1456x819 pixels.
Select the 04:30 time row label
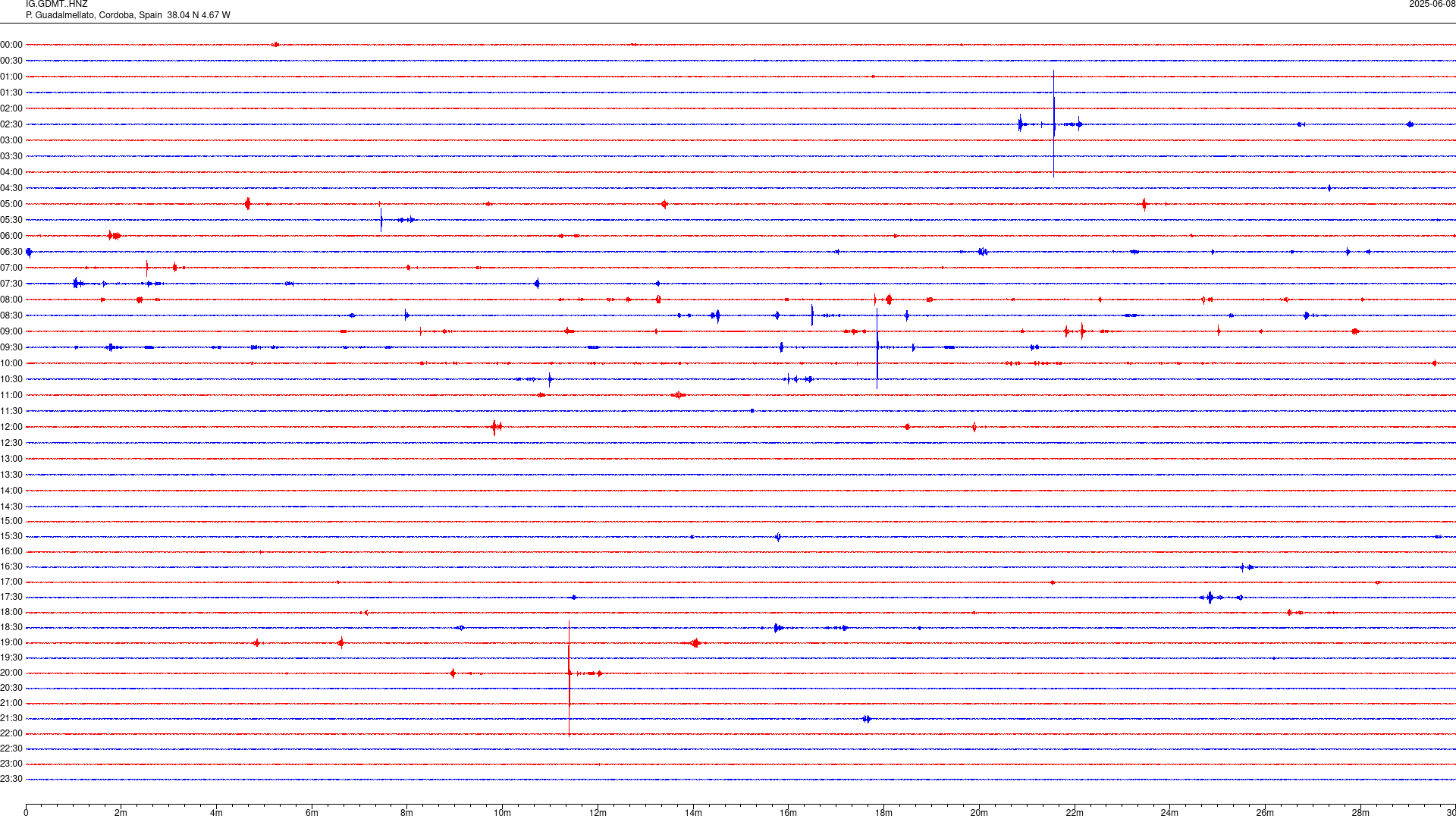coord(11,188)
